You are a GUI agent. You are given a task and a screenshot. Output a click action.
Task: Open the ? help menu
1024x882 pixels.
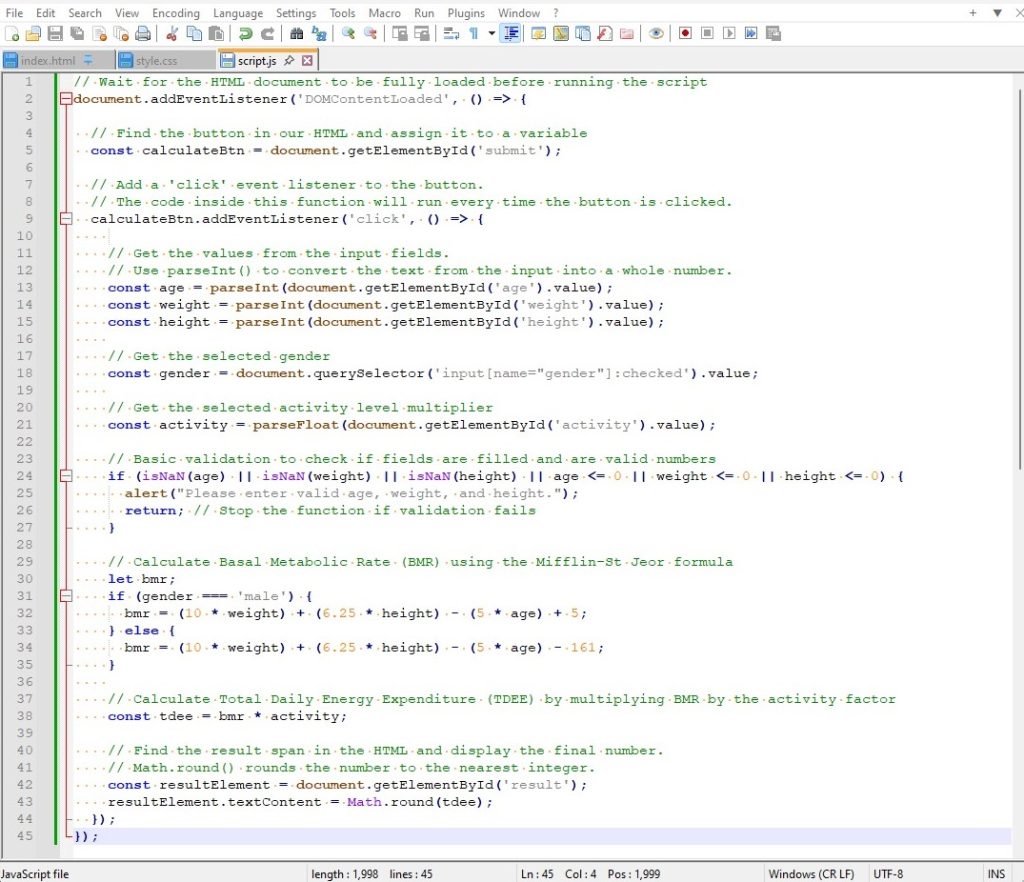click(556, 13)
